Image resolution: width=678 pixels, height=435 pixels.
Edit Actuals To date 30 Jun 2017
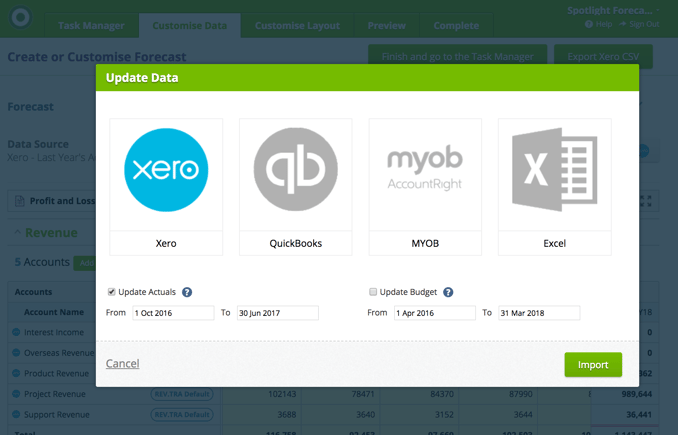click(278, 313)
